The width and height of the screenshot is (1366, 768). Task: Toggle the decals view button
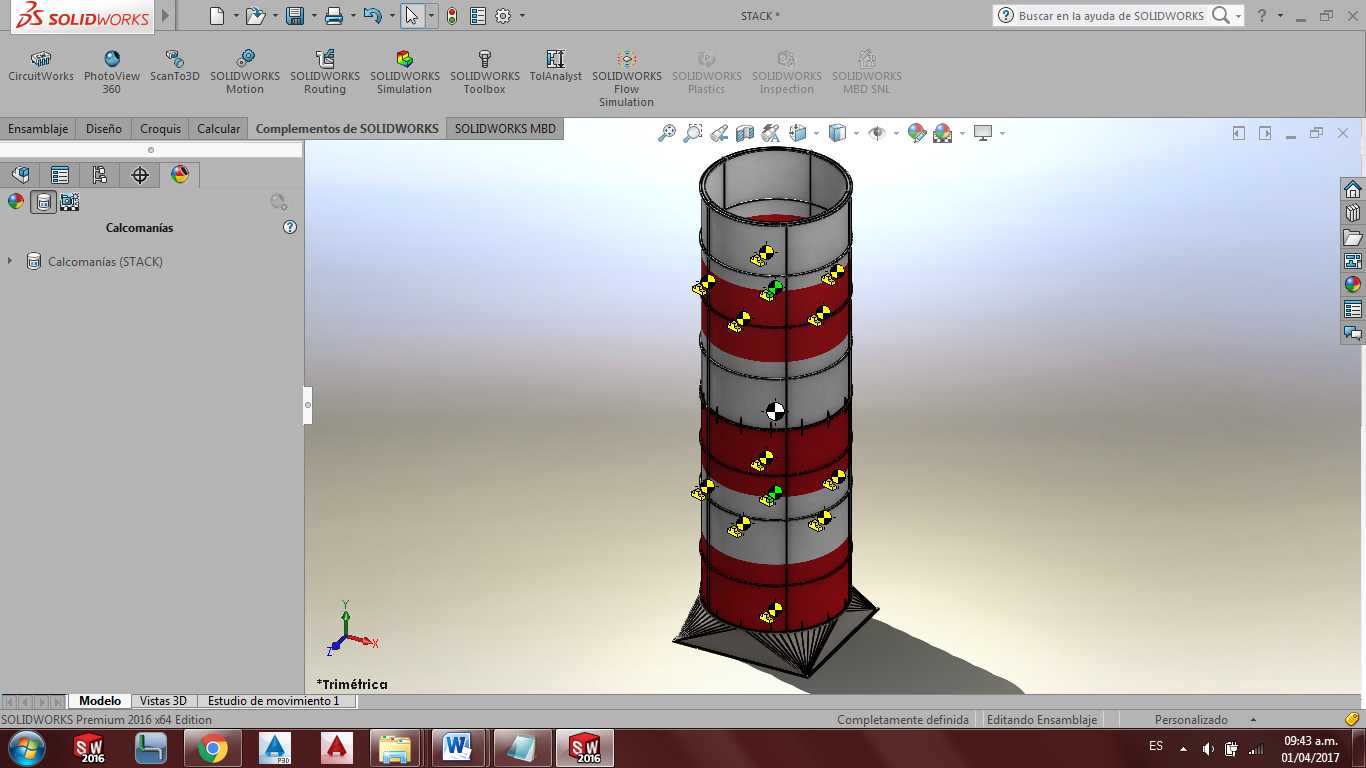43,202
